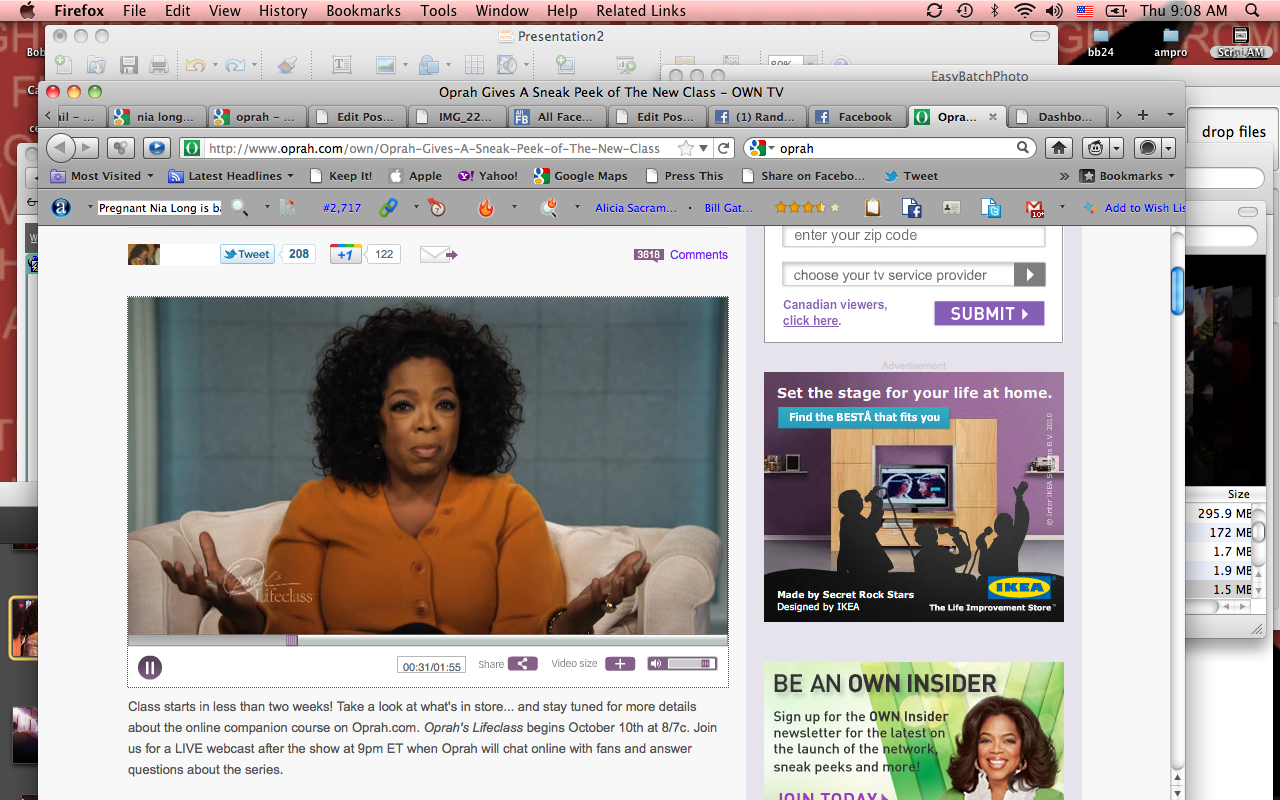Mute the video using the speaker icon
Image resolution: width=1280 pixels, height=800 pixels.
point(655,664)
